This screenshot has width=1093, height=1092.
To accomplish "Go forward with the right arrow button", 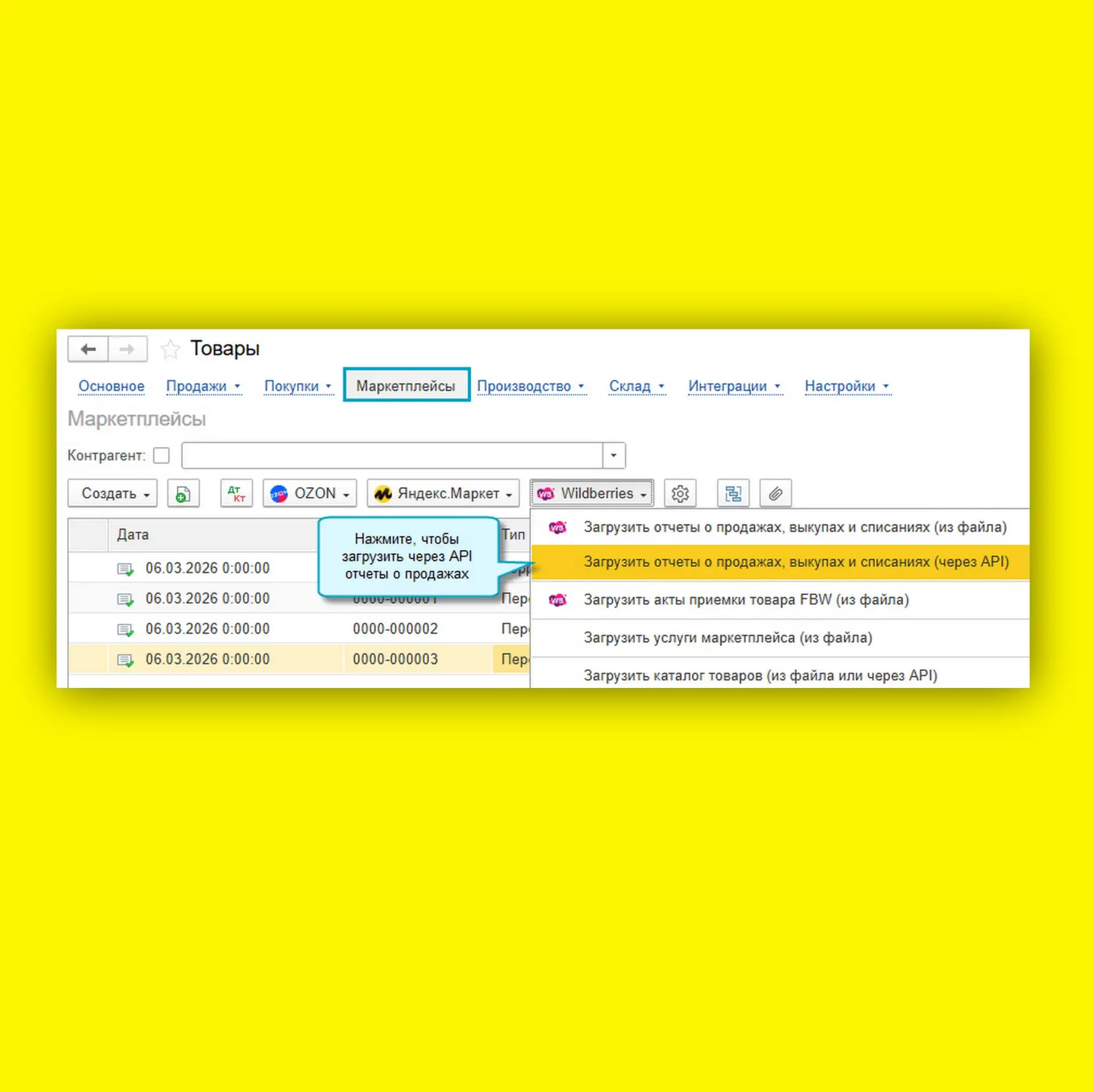I will coord(128,349).
